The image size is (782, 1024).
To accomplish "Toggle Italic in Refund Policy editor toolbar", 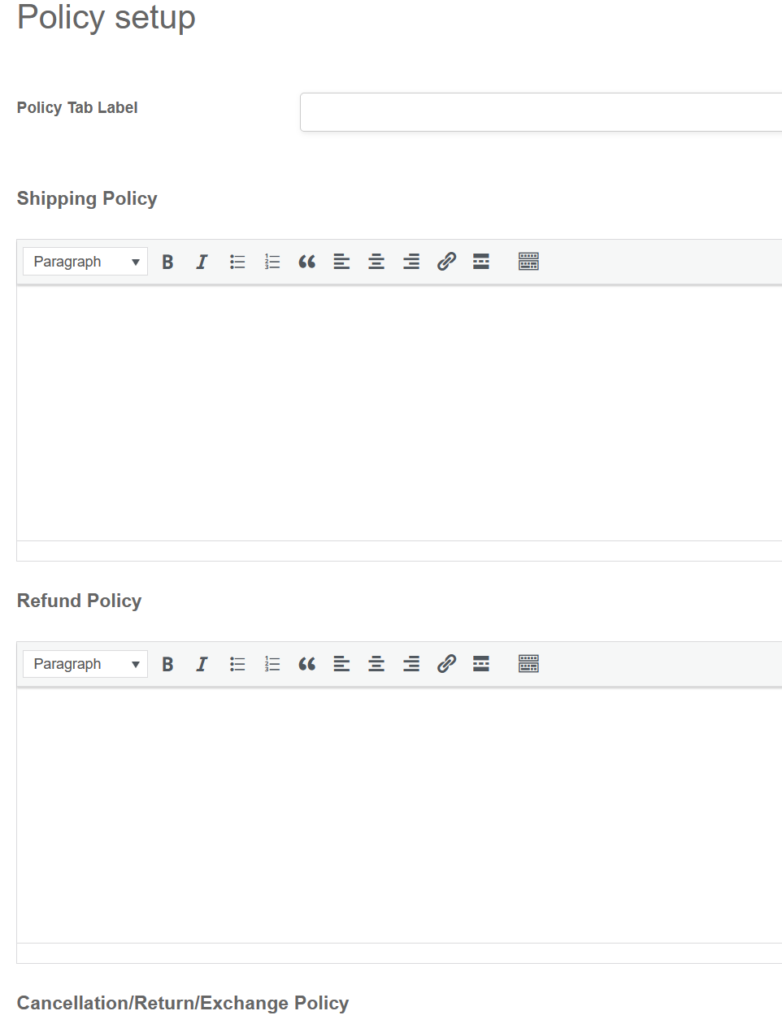I will (x=202, y=664).
